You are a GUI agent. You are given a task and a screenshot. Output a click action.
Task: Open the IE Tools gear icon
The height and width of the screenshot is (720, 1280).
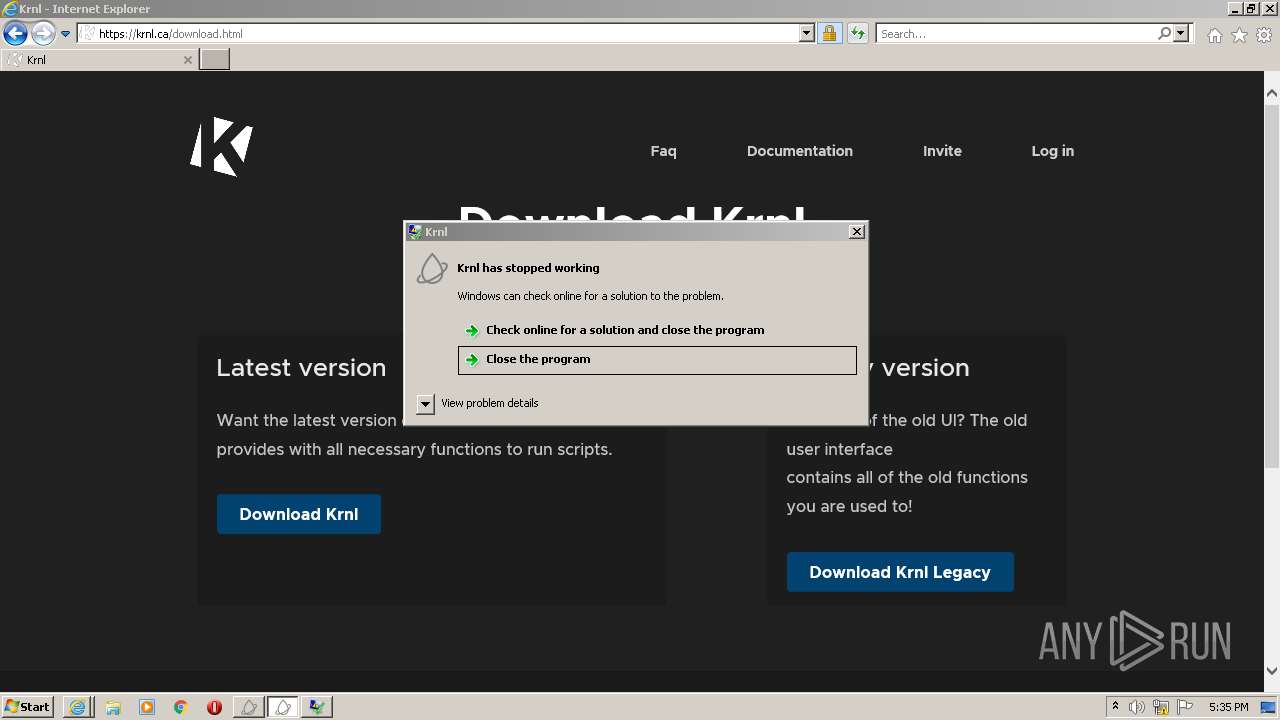pyautogui.click(x=1264, y=35)
